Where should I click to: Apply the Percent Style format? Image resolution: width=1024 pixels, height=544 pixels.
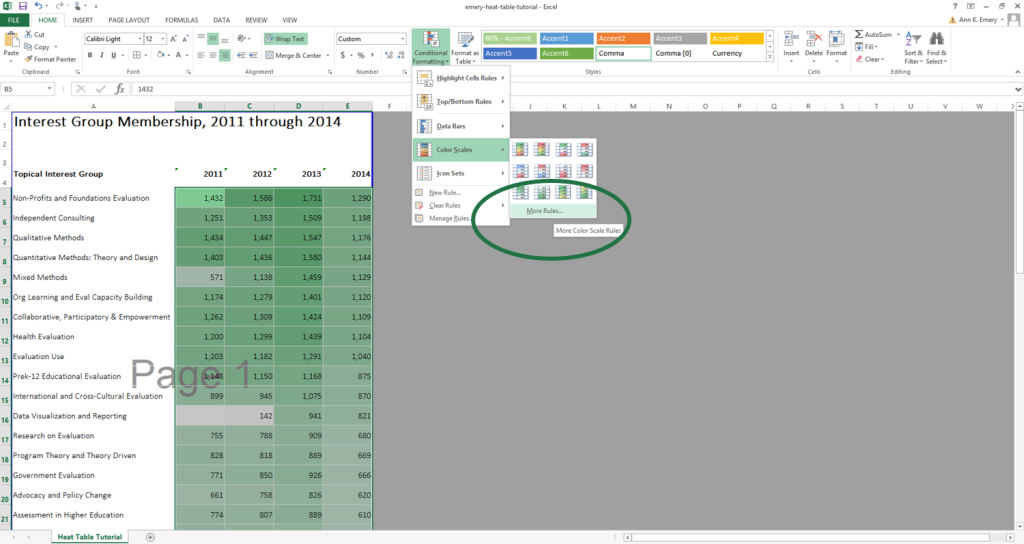click(357, 56)
